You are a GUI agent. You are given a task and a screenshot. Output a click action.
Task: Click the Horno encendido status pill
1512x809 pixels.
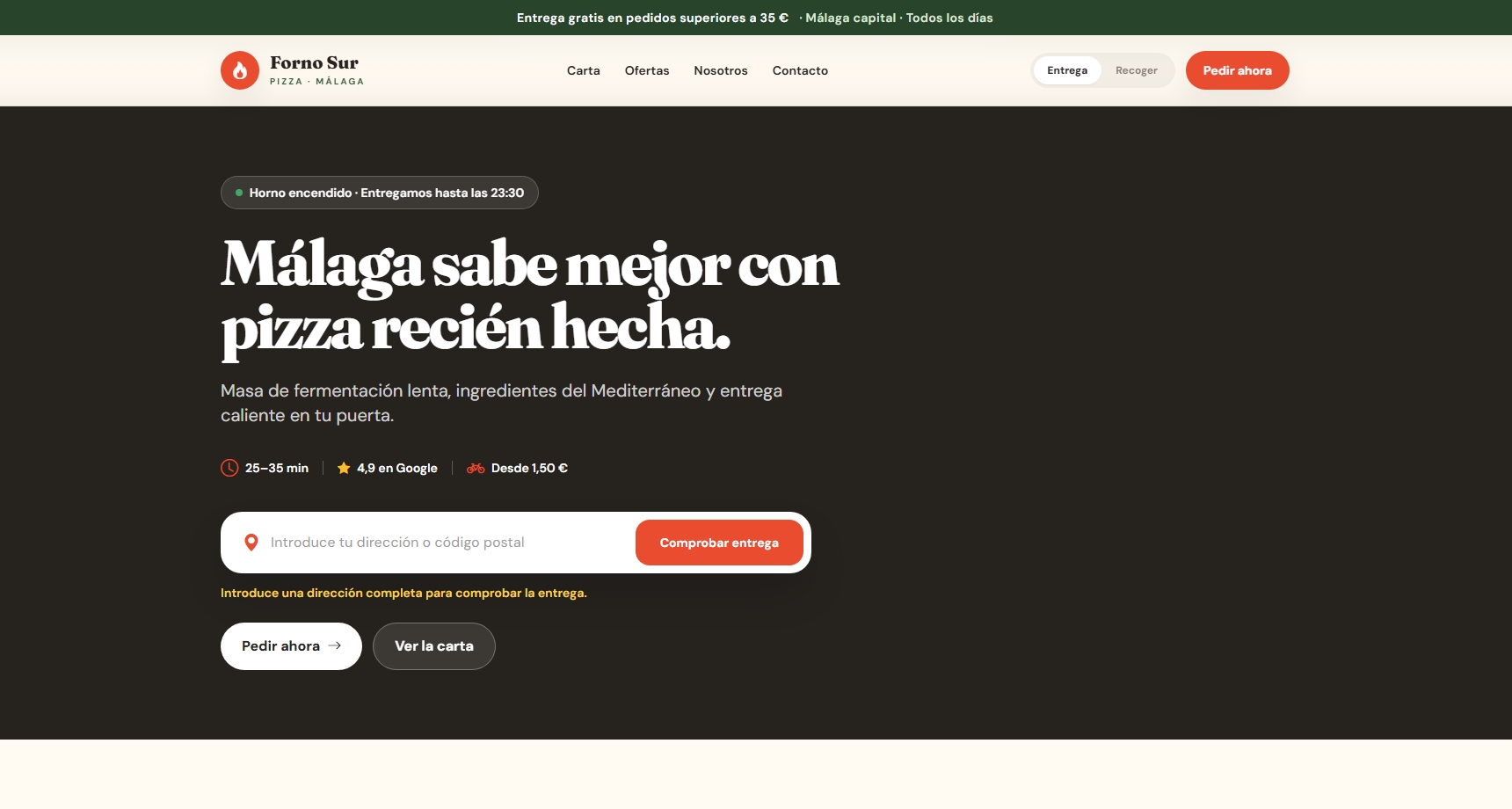click(x=380, y=193)
